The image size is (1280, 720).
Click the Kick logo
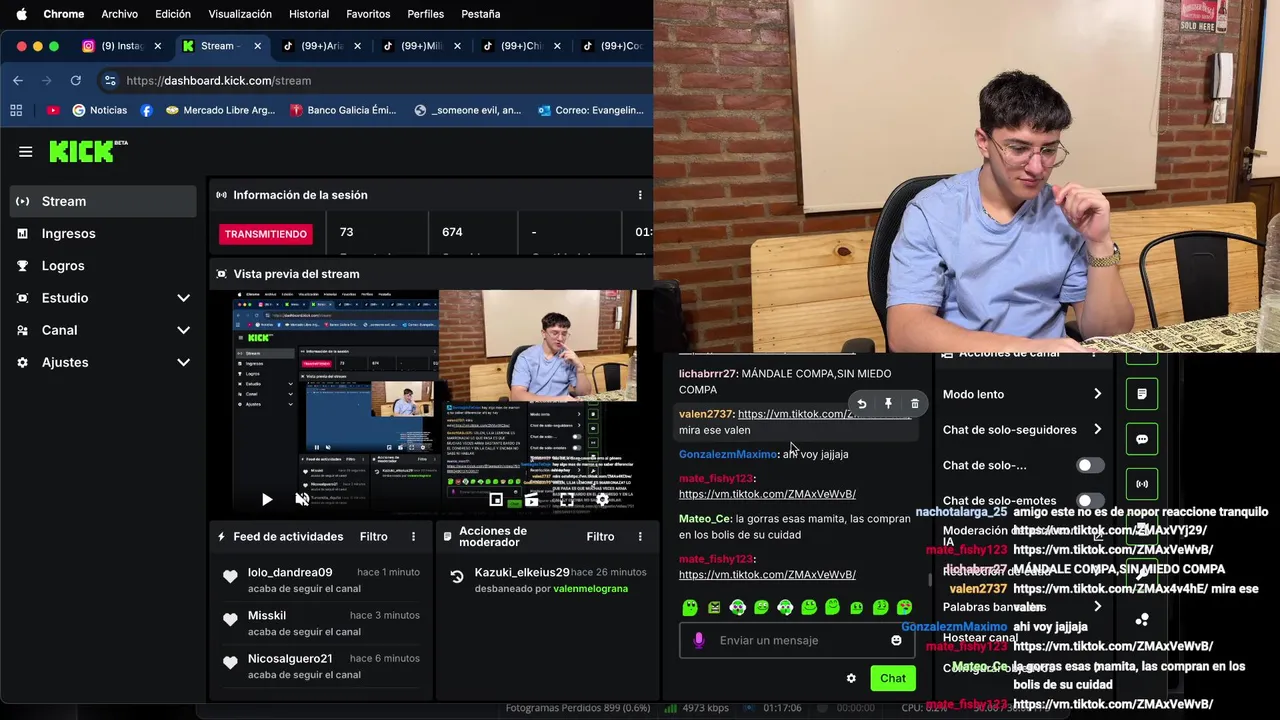(88, 151)
